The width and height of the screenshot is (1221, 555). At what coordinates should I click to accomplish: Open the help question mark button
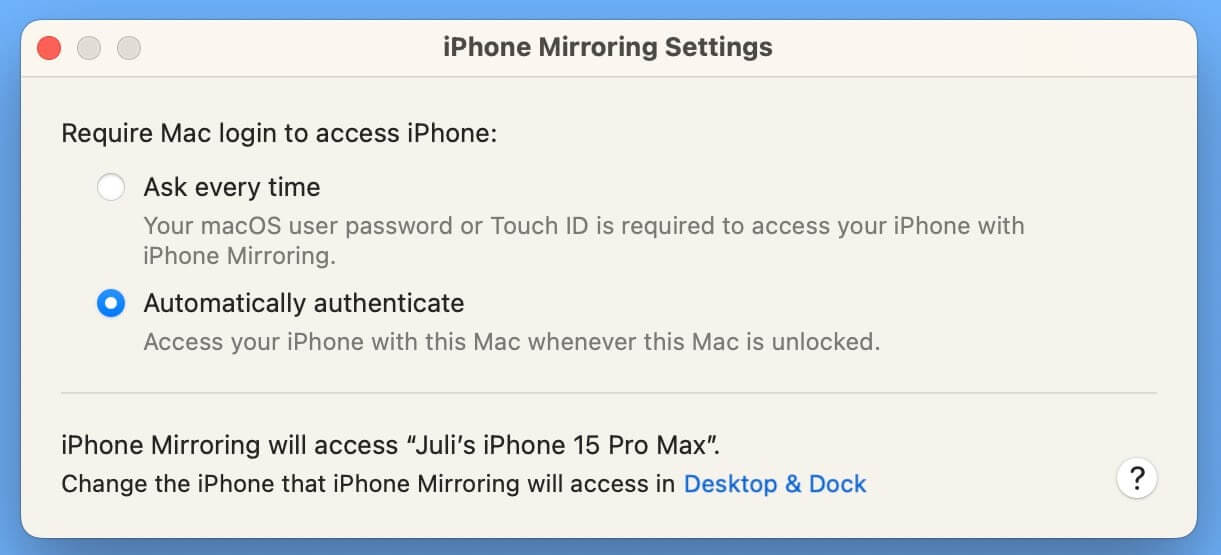pyautogui.click(x=1136, y=478)
